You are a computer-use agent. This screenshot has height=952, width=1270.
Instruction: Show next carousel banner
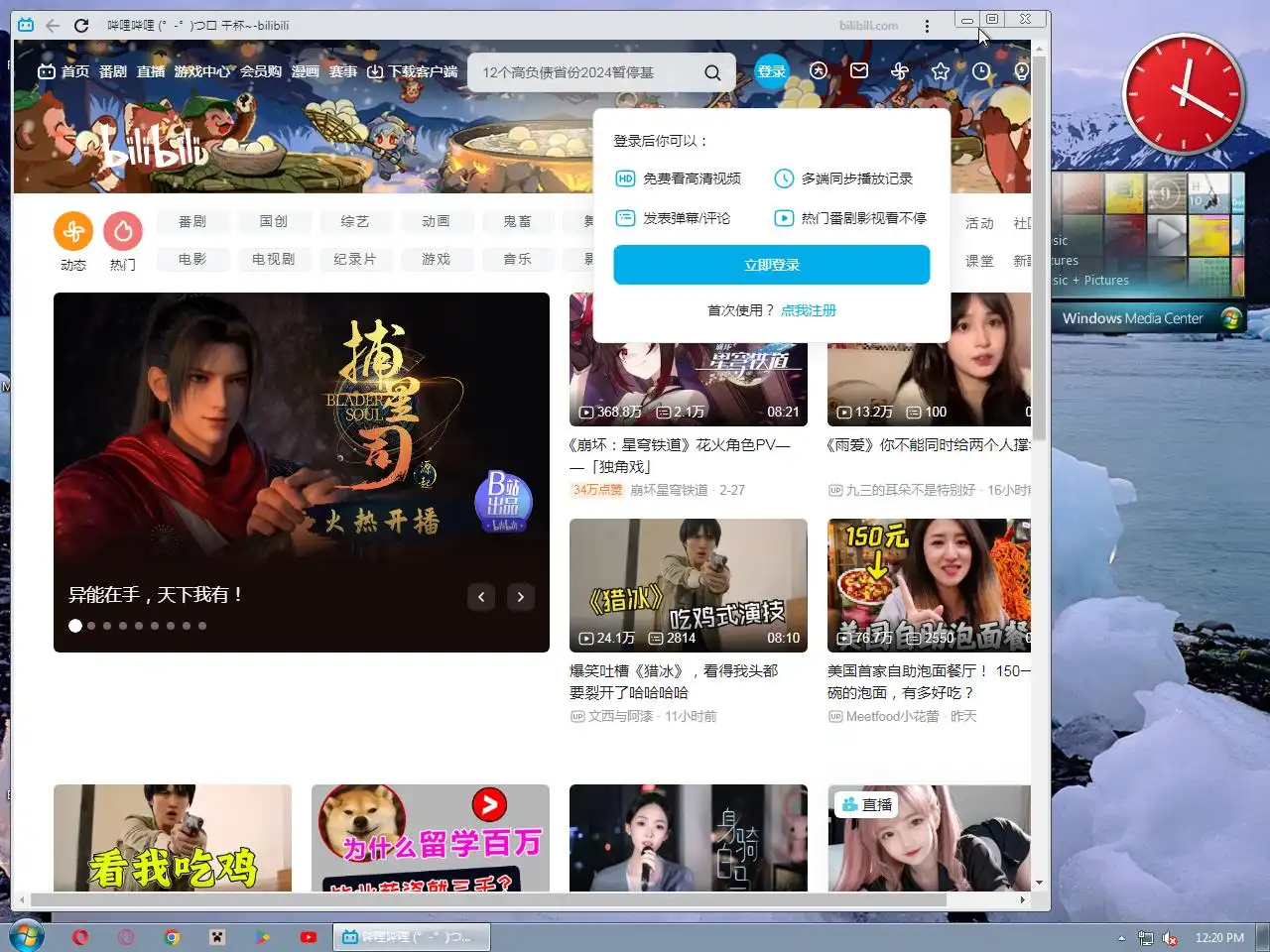[x=521, y=596]
